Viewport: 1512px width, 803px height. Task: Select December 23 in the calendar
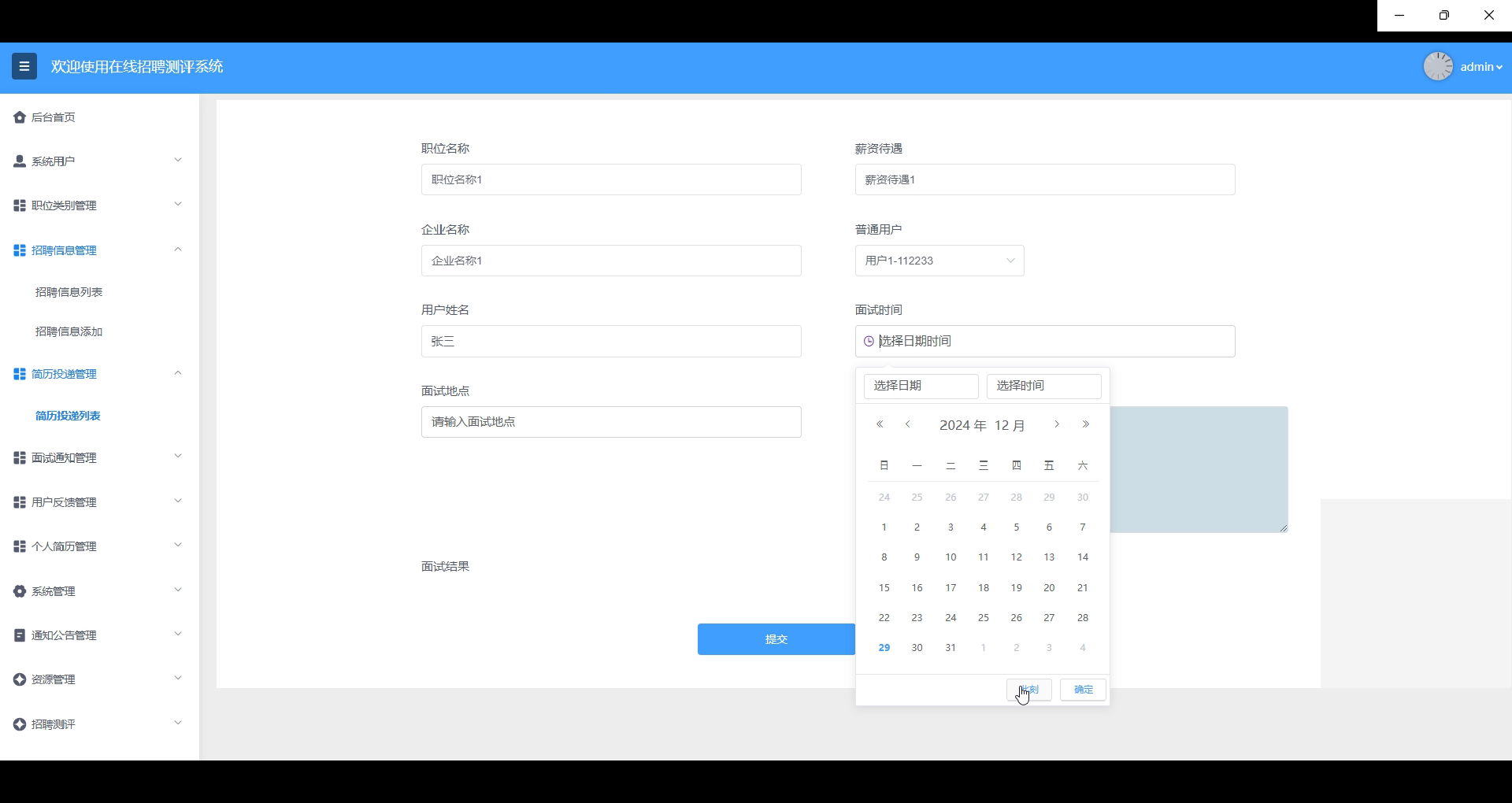[x=917, y=618]
